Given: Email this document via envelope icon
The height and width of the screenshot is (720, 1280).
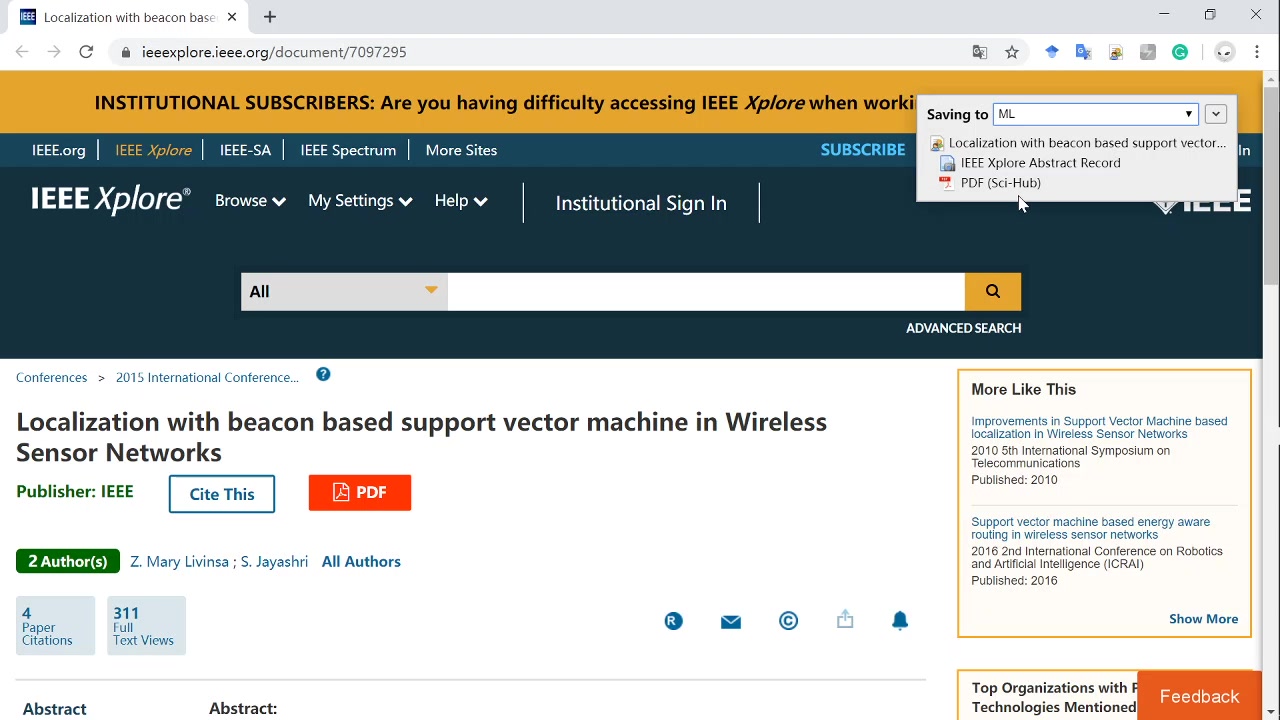Looking at the screenshot, I should pos(731,621).
